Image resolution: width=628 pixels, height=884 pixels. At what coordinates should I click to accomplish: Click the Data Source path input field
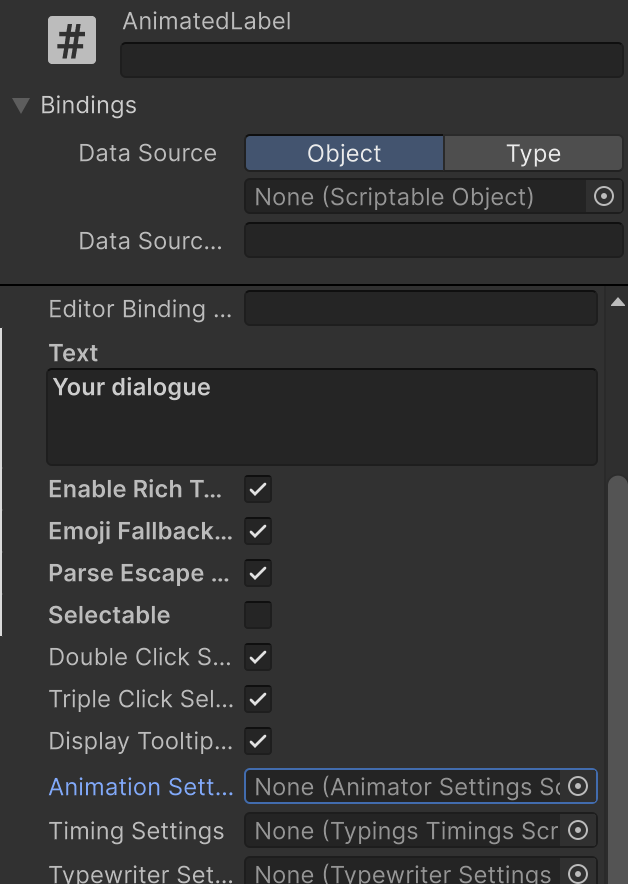point(433,240)
